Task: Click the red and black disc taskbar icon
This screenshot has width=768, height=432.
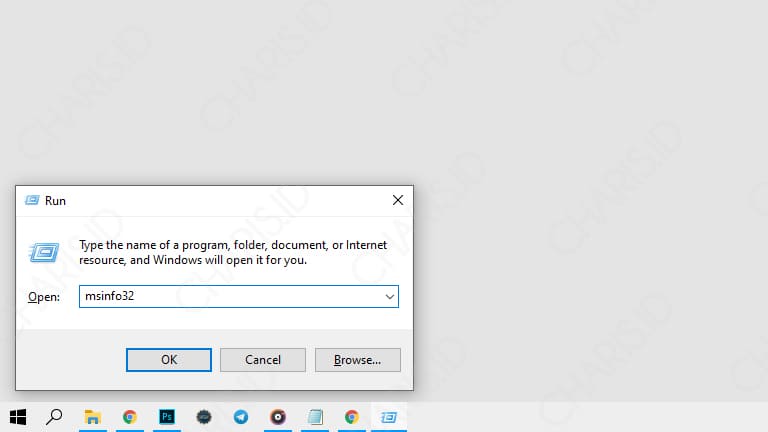Action: (278, 417)
